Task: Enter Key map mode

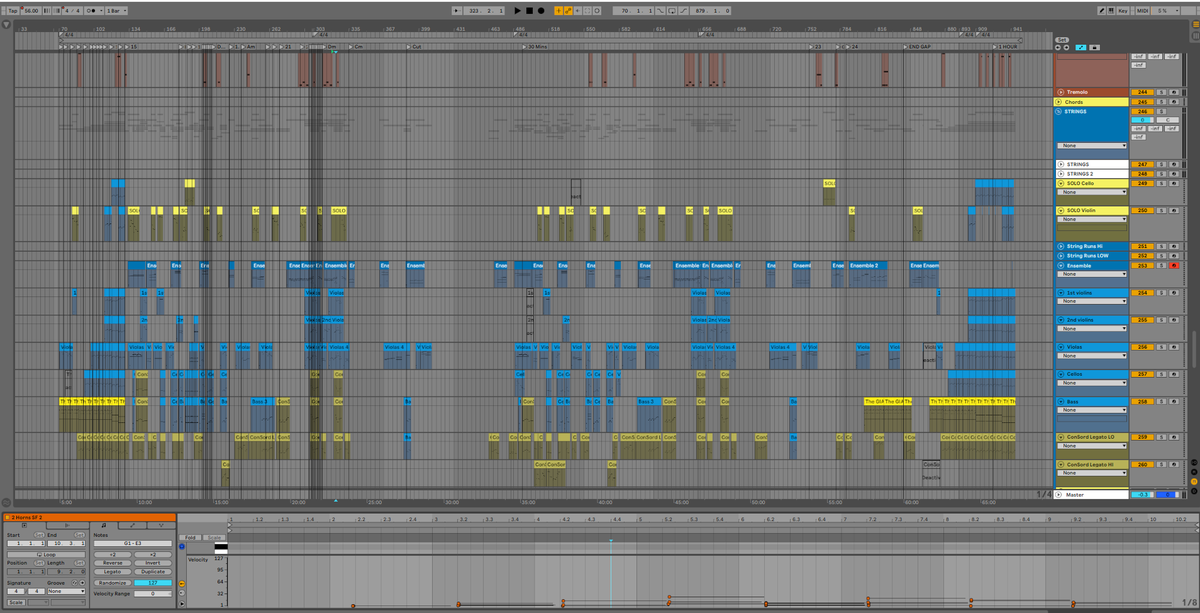Action: (x=1123, y=10)
